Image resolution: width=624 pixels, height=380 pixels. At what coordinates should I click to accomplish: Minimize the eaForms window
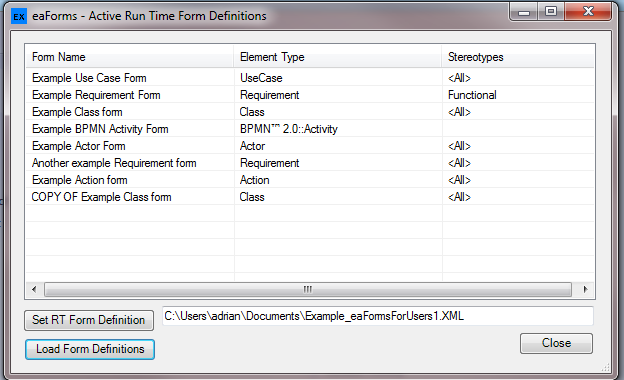524,12
